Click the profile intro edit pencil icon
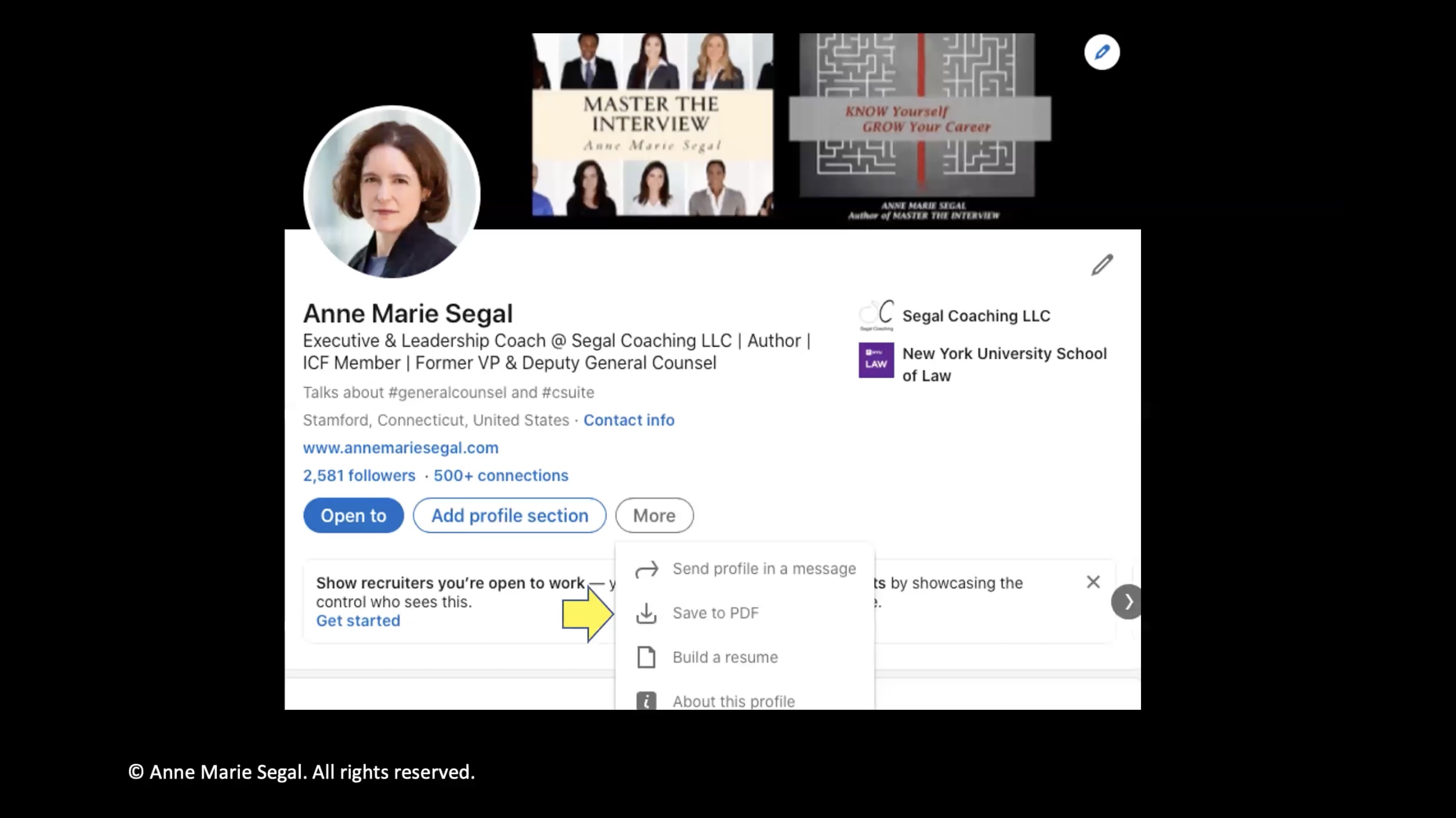The image size is (1456, 818). (1102, 265)
